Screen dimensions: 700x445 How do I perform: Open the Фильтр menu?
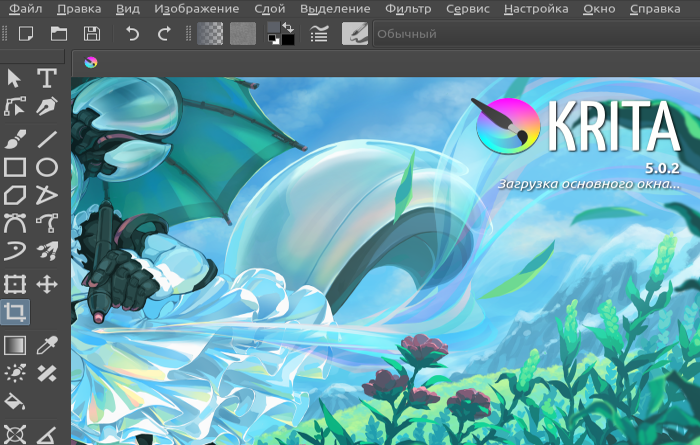(x=408, y=9)
